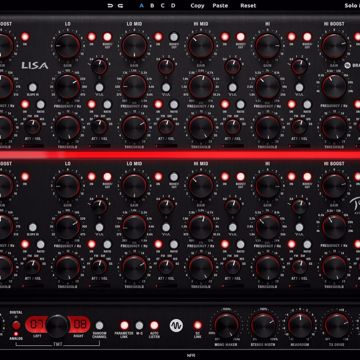This screenshot has width=360, height=360.
Task: Click the redo arrow icon
Action: click(120, 6)
